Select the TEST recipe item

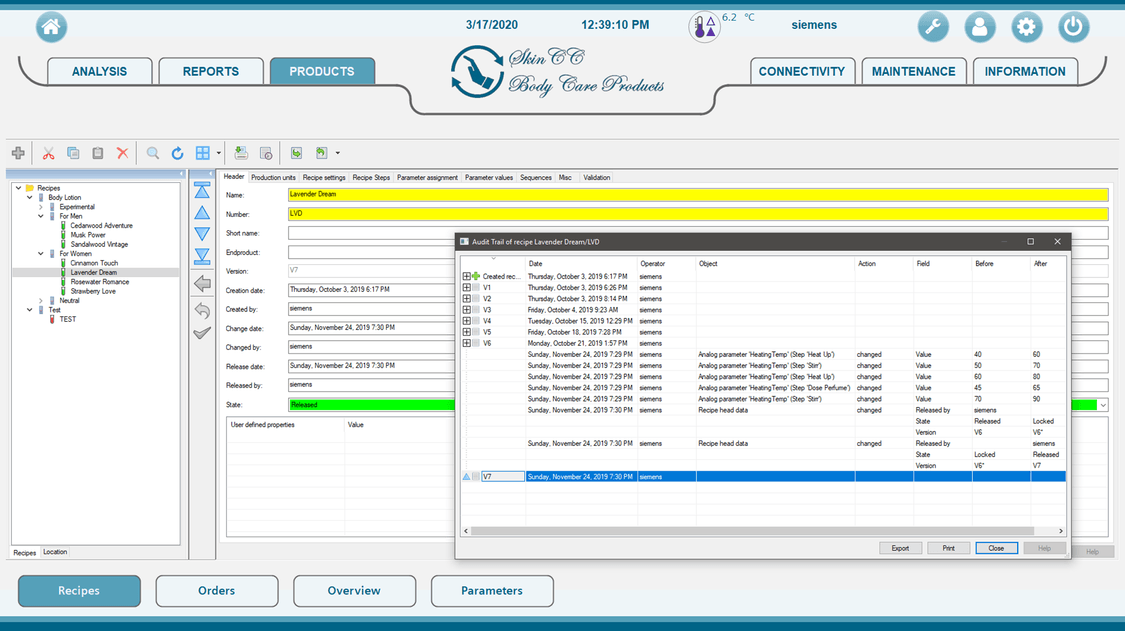click(x=67, y=319)
